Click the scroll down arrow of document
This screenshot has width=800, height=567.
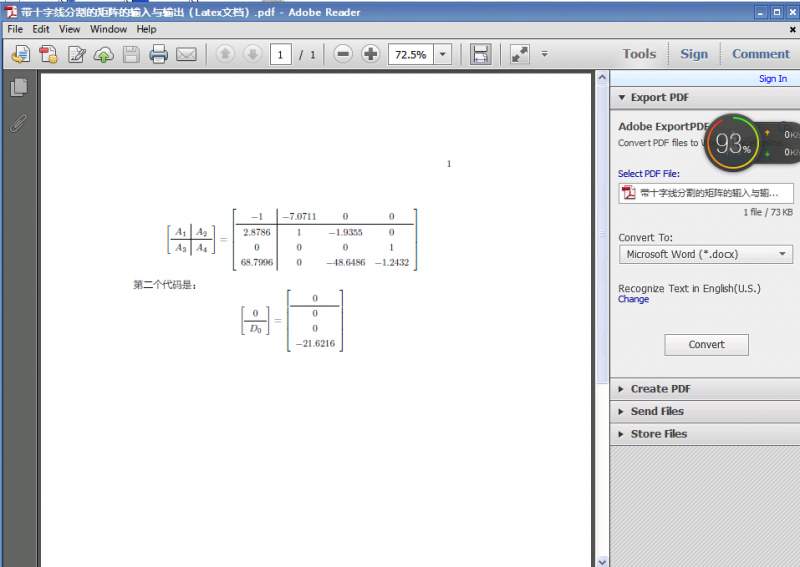pyautogui.click(x=602, y=561)
